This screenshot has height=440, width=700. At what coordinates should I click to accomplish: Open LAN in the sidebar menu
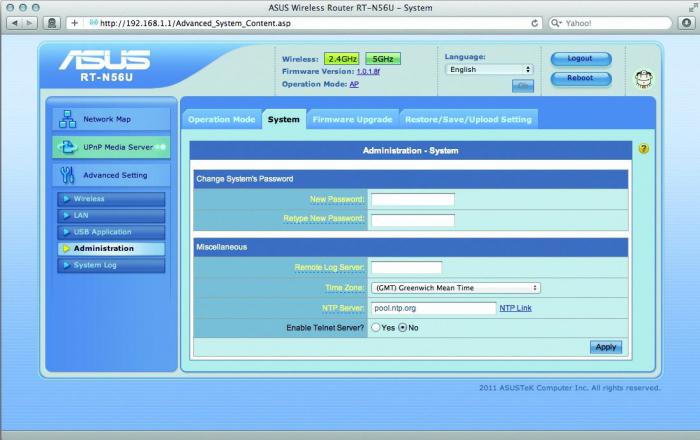[111, 215]
